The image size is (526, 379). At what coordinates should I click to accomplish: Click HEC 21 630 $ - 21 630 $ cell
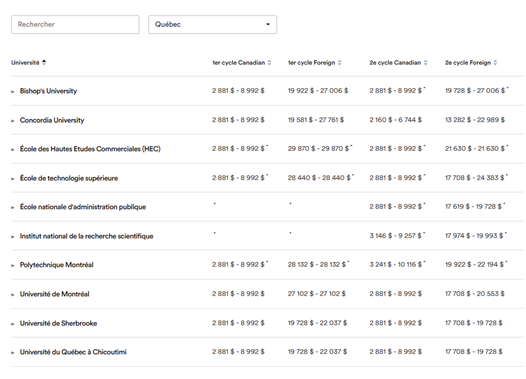(477, 149)
